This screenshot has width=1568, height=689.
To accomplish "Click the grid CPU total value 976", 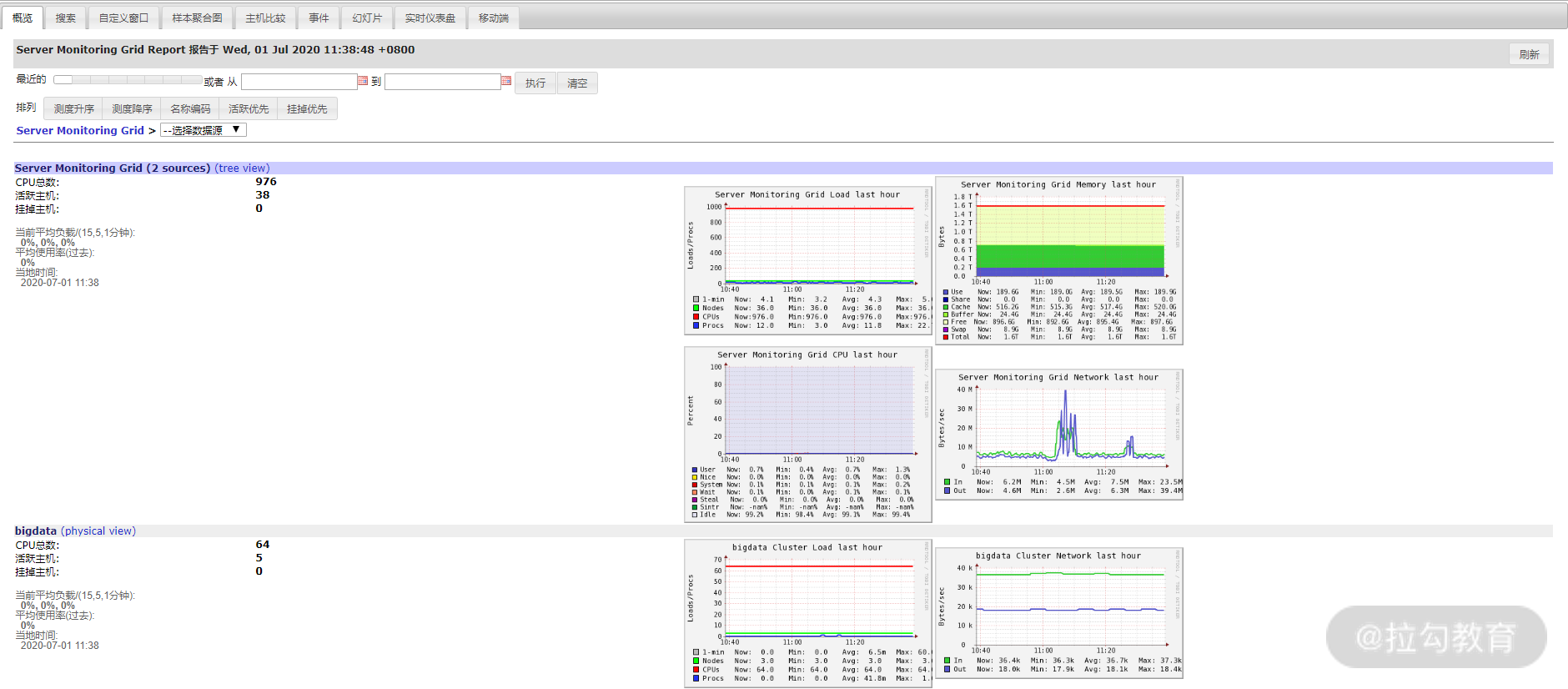I will [266, 182].
